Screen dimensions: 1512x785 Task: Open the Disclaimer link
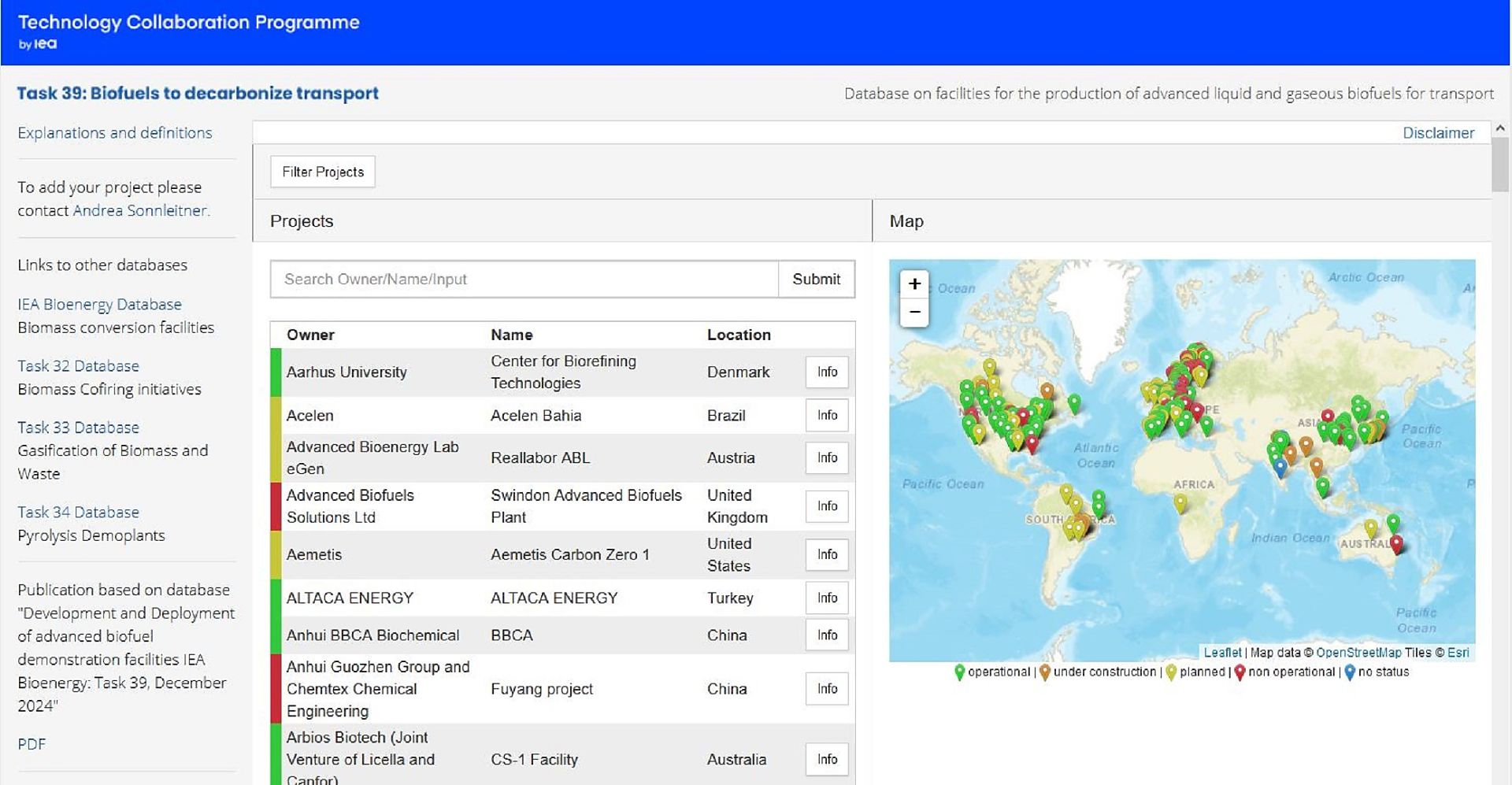tap(1438, 133)
